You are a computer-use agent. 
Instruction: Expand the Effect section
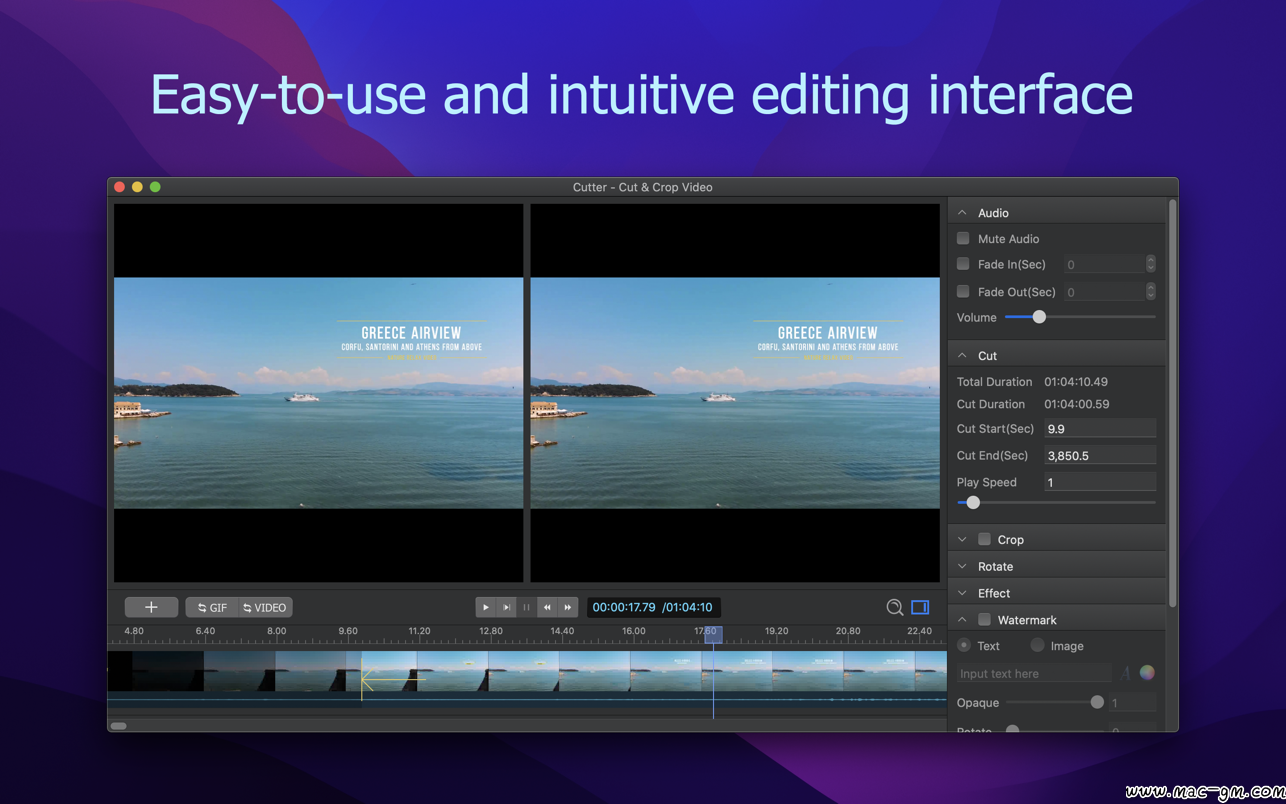click(962, 594)
